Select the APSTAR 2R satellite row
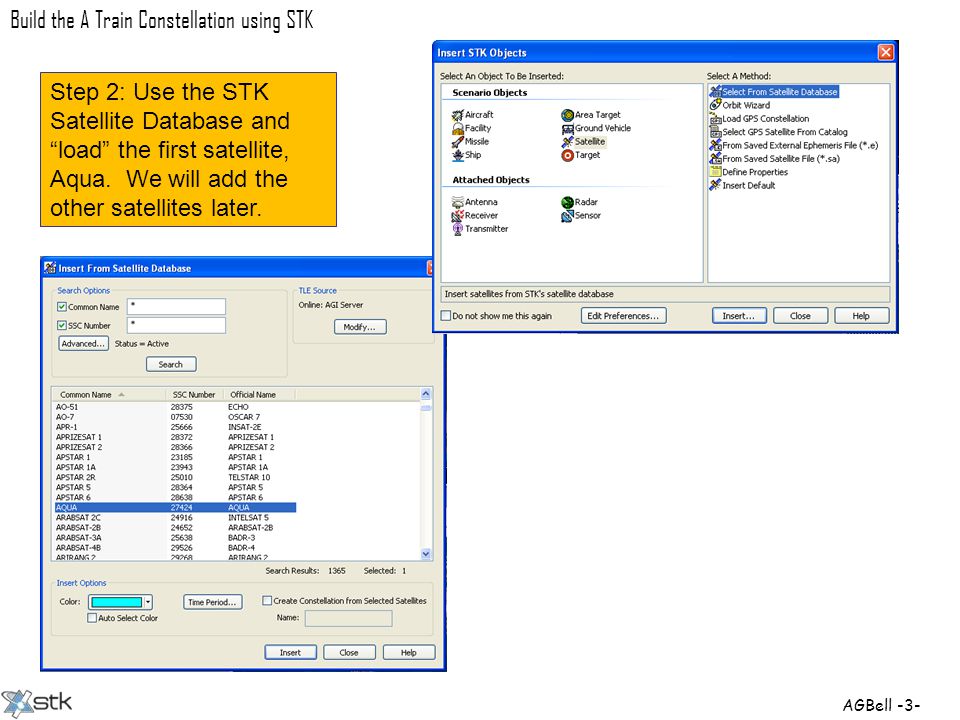 175,478
